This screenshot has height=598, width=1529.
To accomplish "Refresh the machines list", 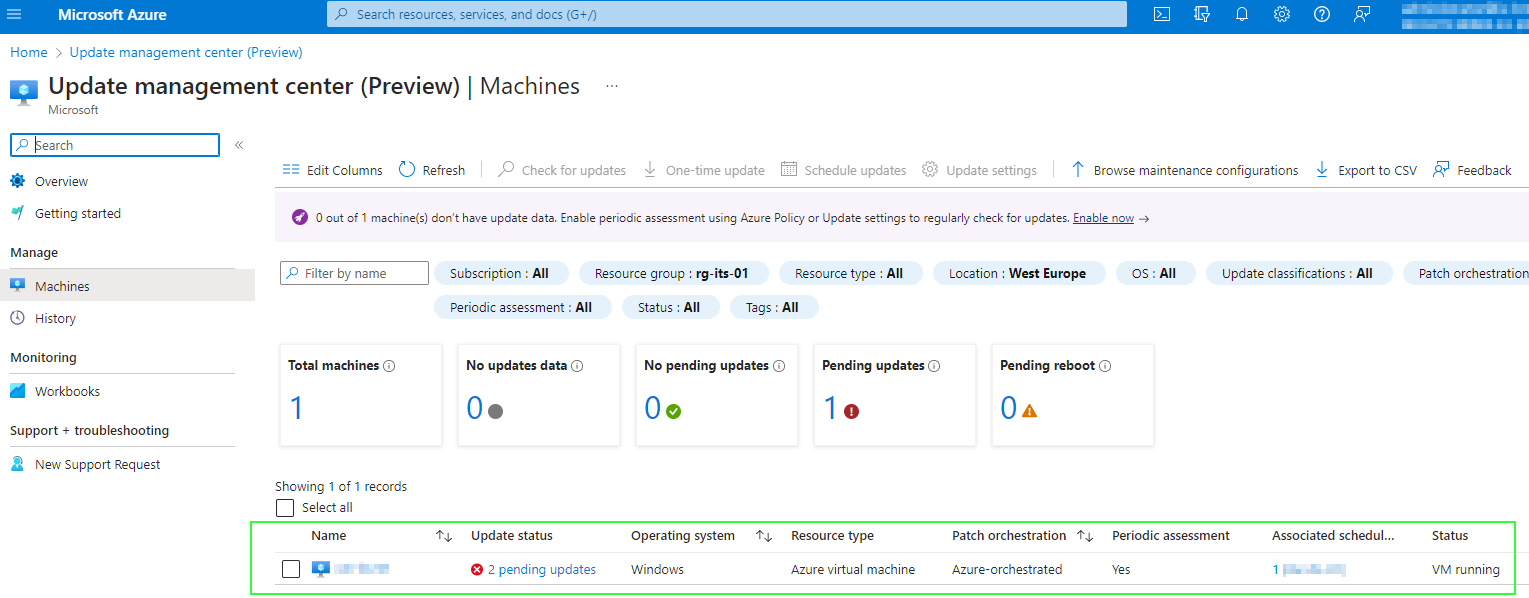I will 432,170.
